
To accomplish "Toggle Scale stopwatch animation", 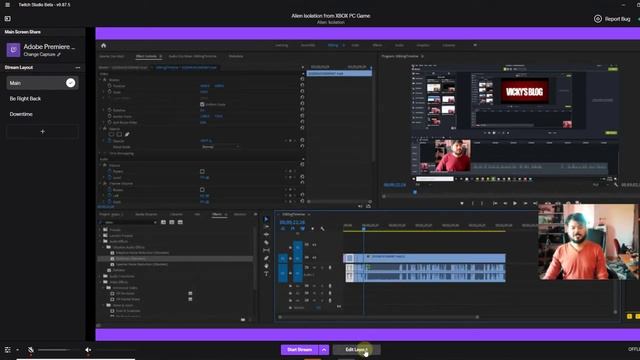I will pyautogui.click(x=109, y=92).
